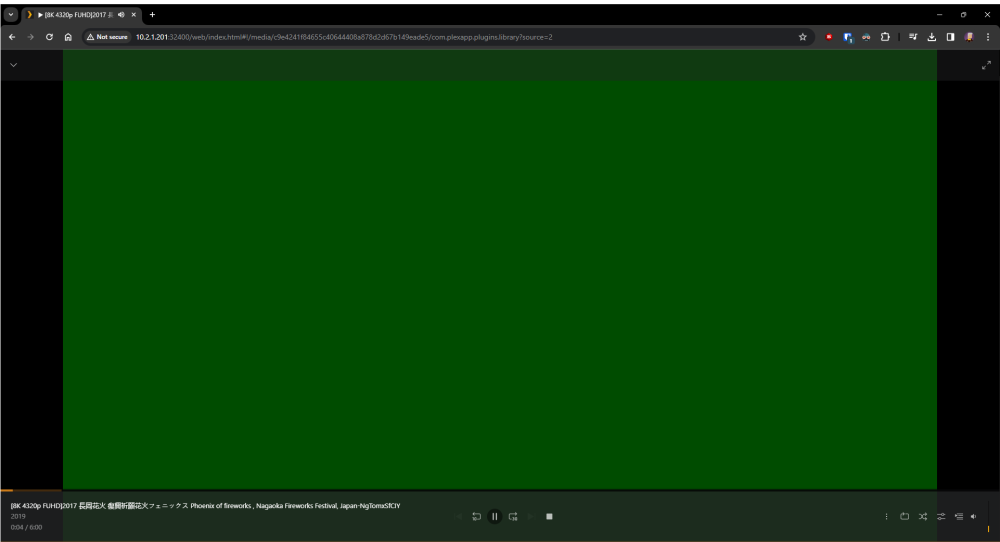Mute the tab with the speaker icon
Image resolution: width=1000 pixels, height=542 pixels.
(121, 15)
